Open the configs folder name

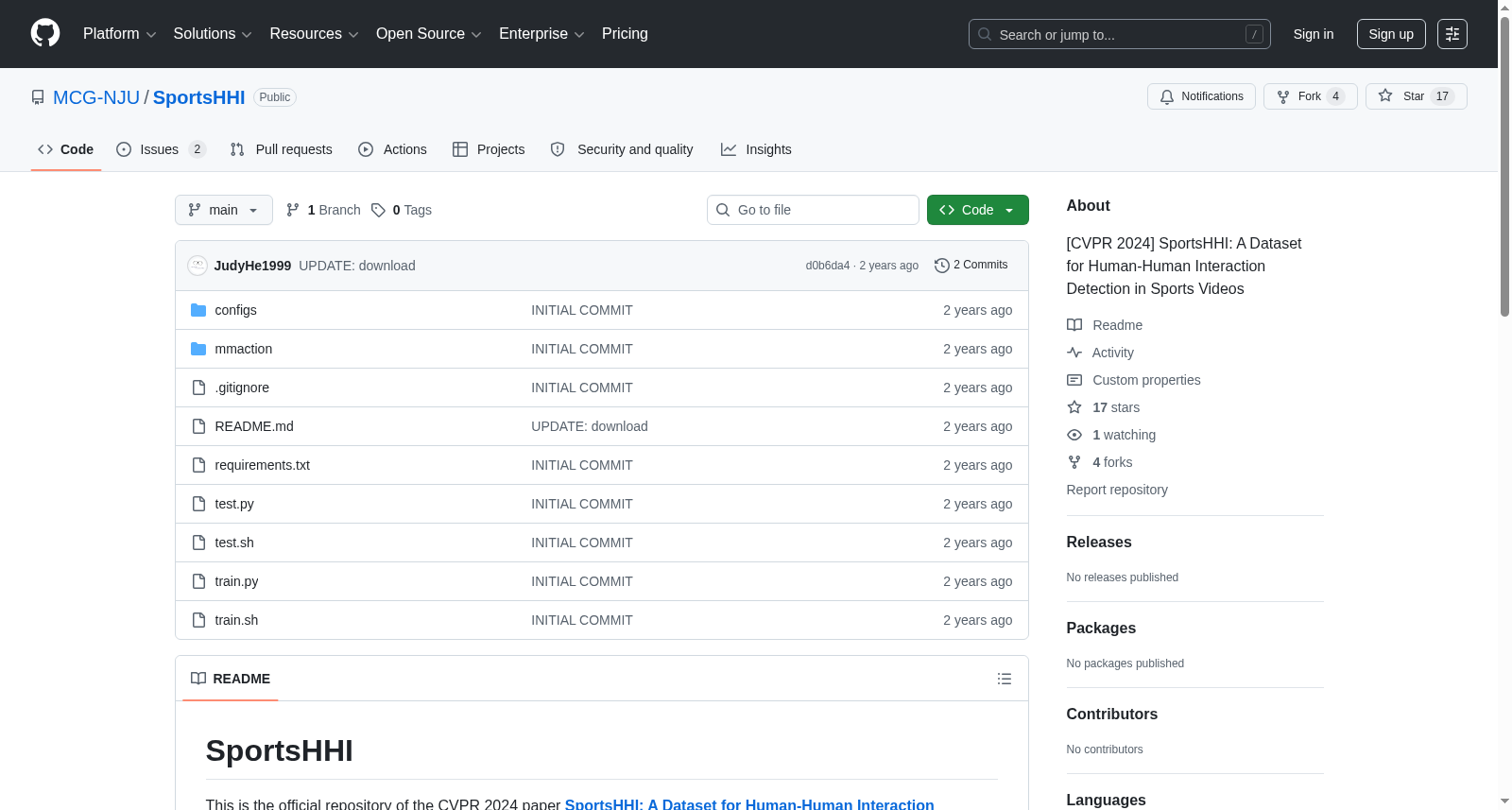click(x=235, y=310)
